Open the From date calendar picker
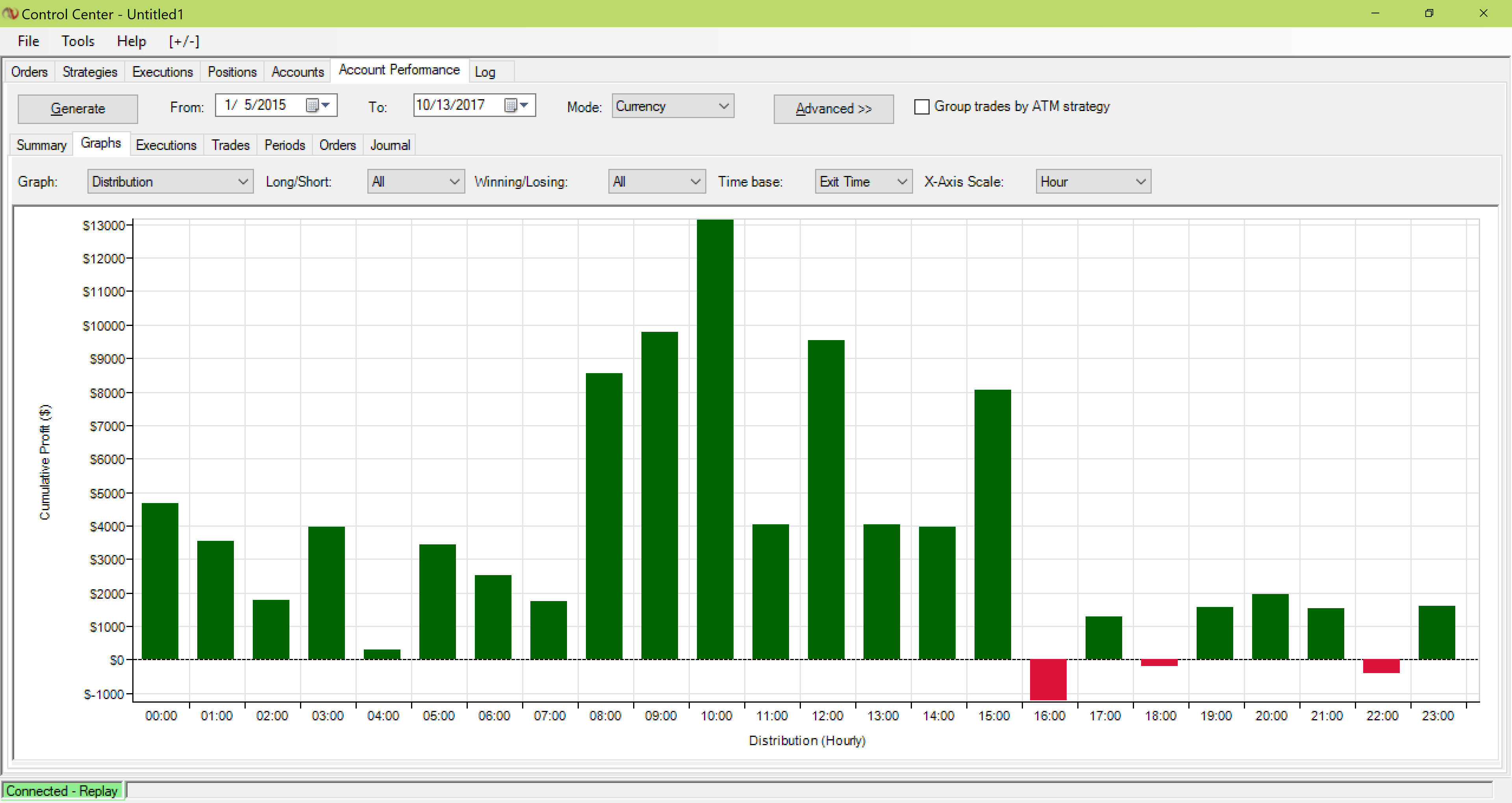 [x=318, y=105]
